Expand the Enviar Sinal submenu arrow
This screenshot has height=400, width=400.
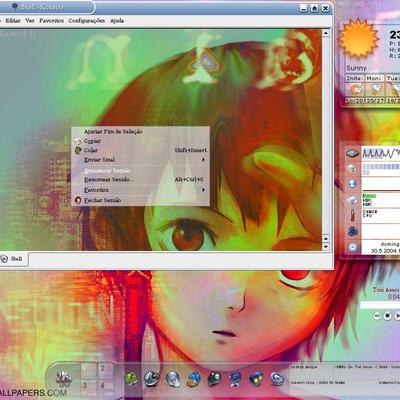click(x=203, y=160)
